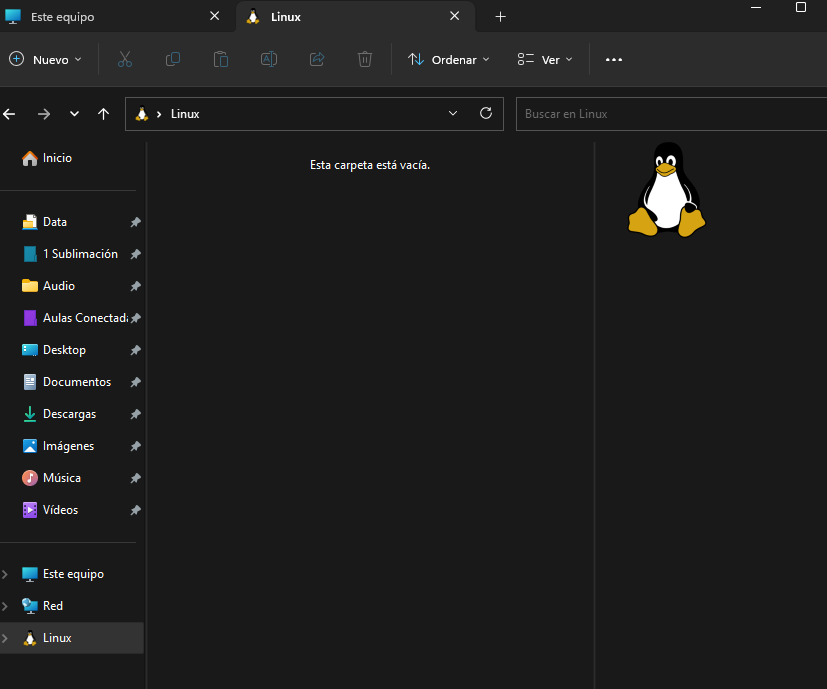827x689 pixels.
Task: Maximize the File Explorer window
Action: click(801, 7)
